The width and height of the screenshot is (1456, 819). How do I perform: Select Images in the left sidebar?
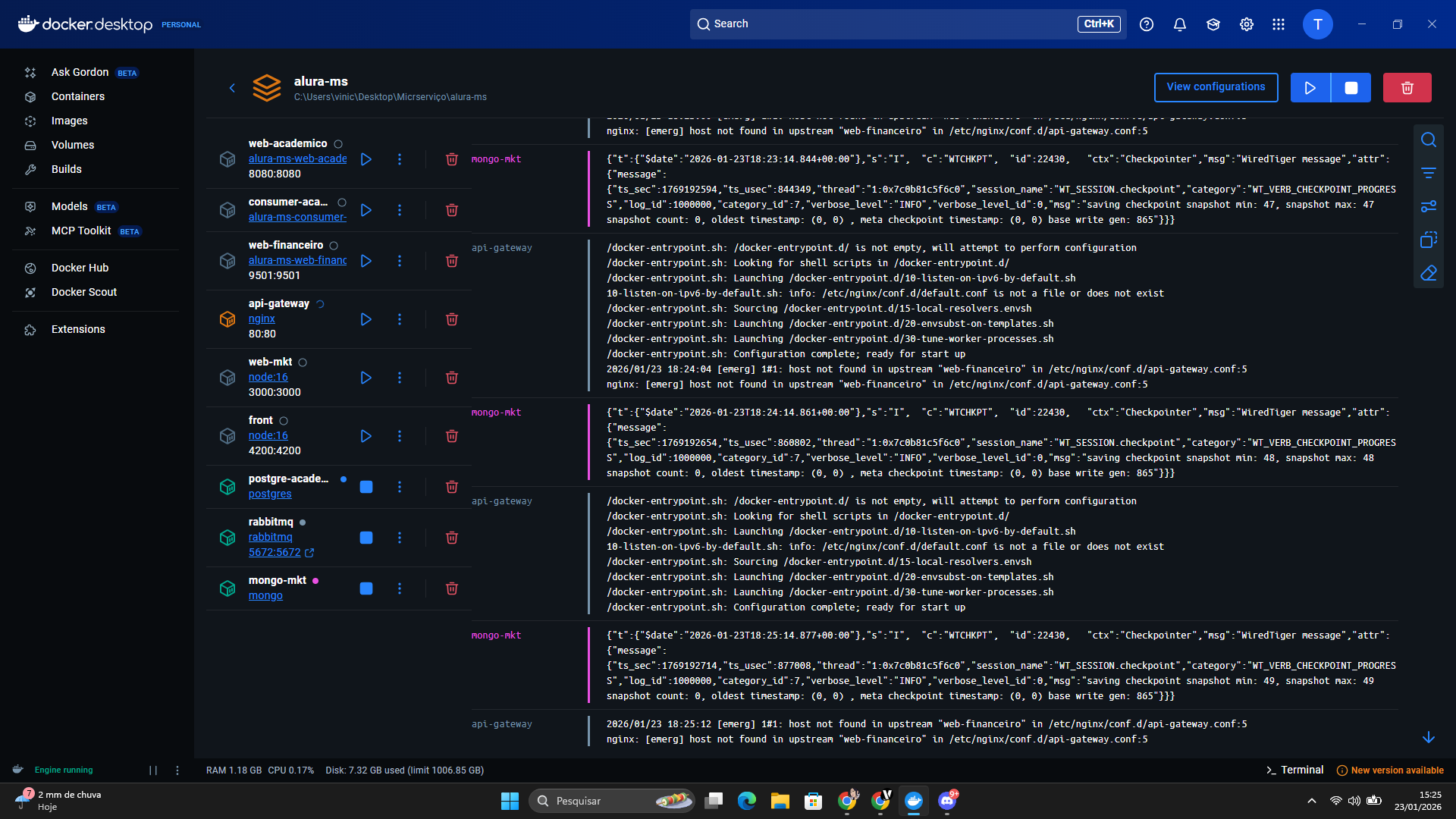coord(70,121)
